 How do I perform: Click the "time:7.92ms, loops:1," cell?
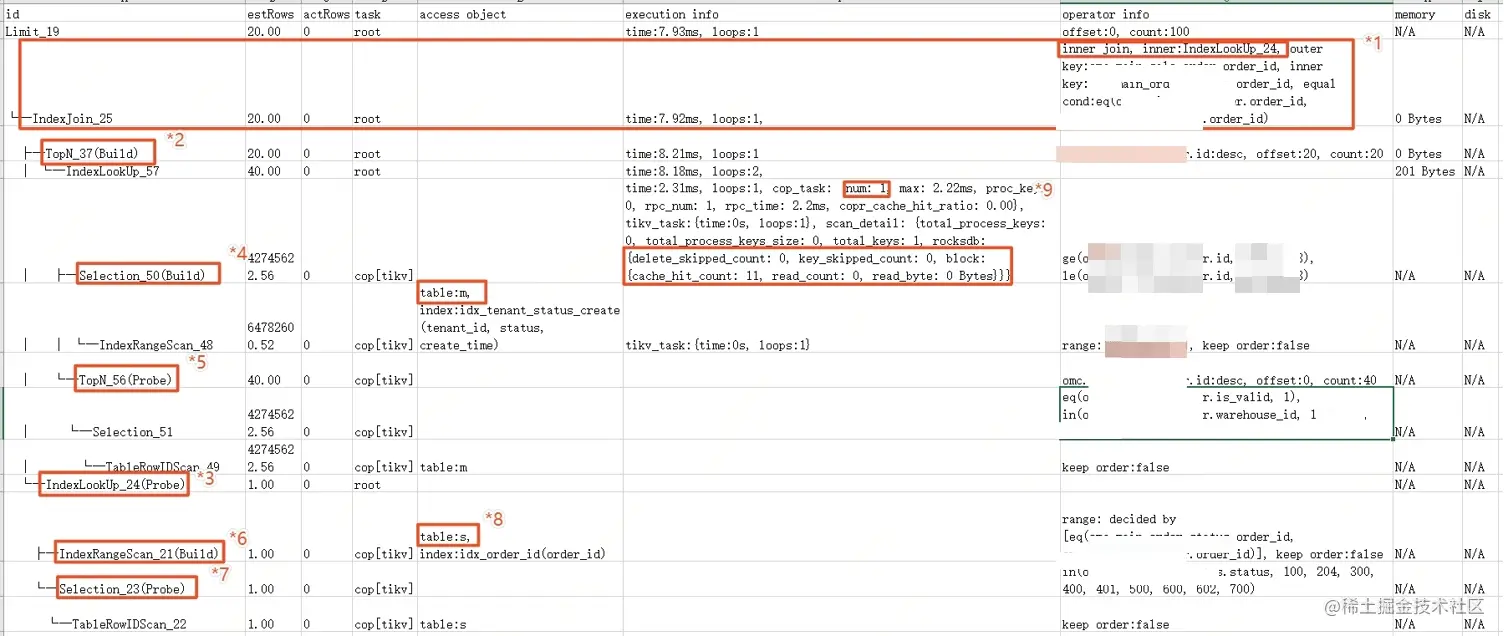click(840, 83)
